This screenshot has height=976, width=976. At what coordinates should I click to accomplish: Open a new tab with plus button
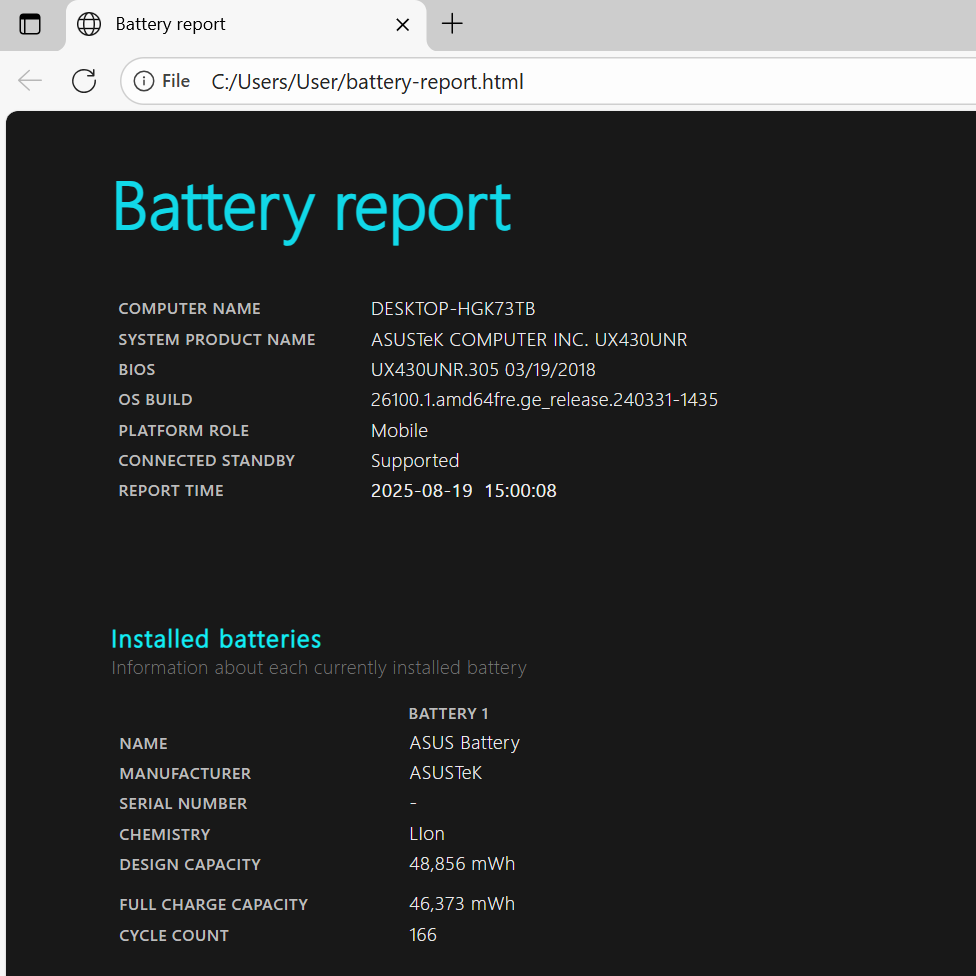[x=452, y=24]
